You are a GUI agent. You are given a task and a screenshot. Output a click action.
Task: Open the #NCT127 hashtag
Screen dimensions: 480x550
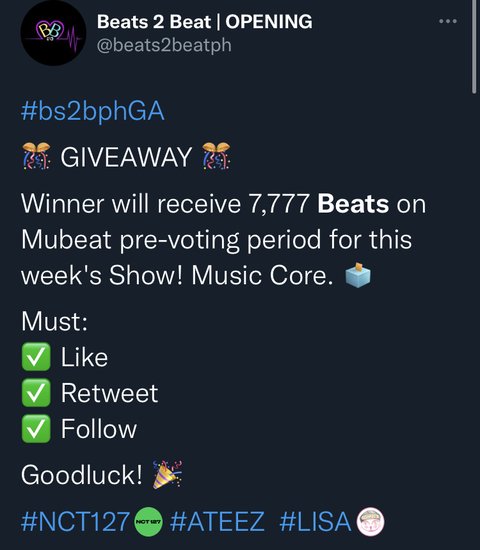click(x=75, y=522)
